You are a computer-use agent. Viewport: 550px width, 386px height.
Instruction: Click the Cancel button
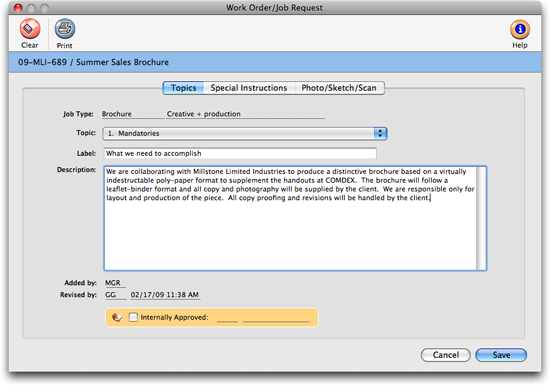tap(445, 355)
